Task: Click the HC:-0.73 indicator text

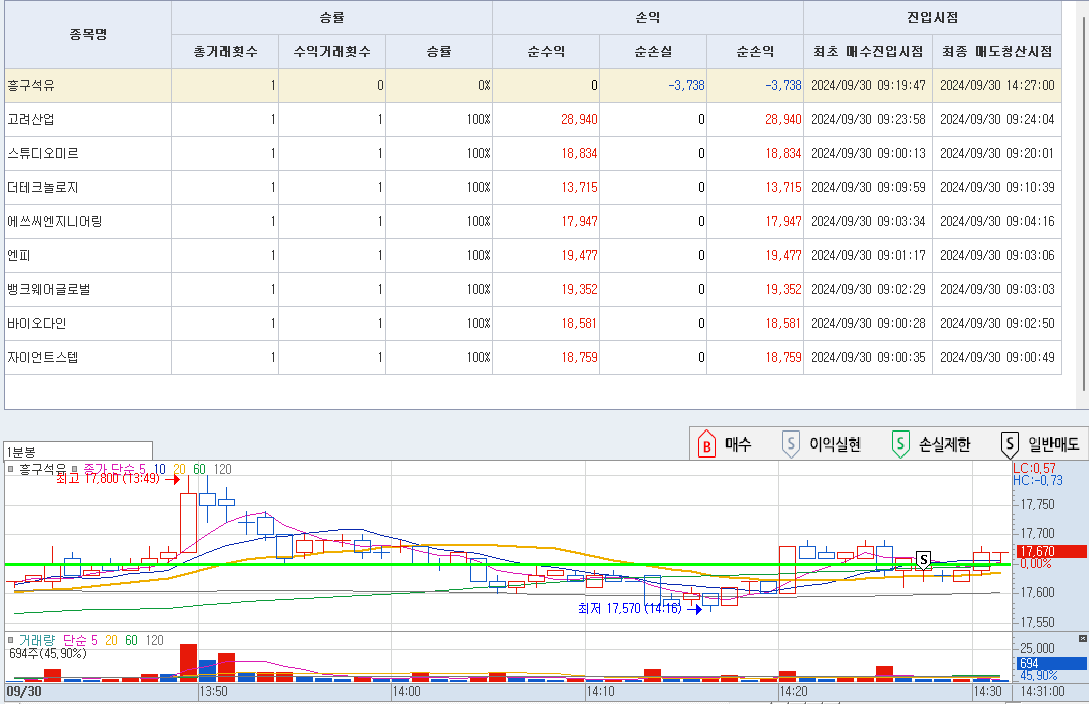Action: tap(1038, 480)
